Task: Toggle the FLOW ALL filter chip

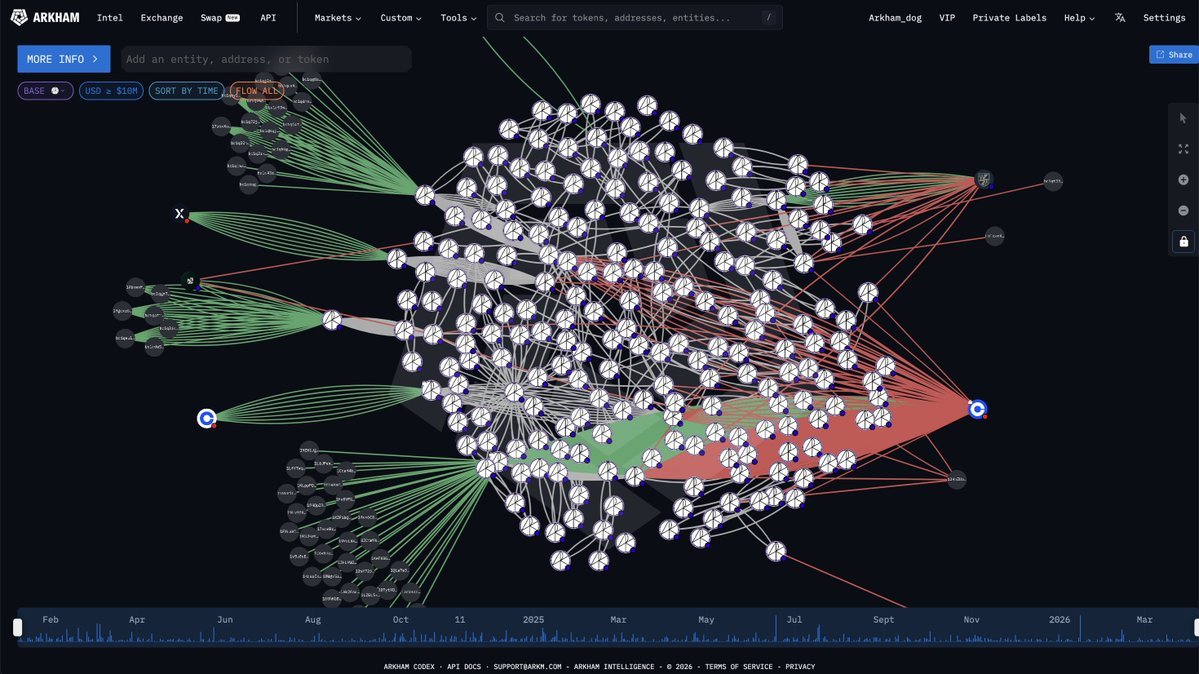Action: point(256,91)
